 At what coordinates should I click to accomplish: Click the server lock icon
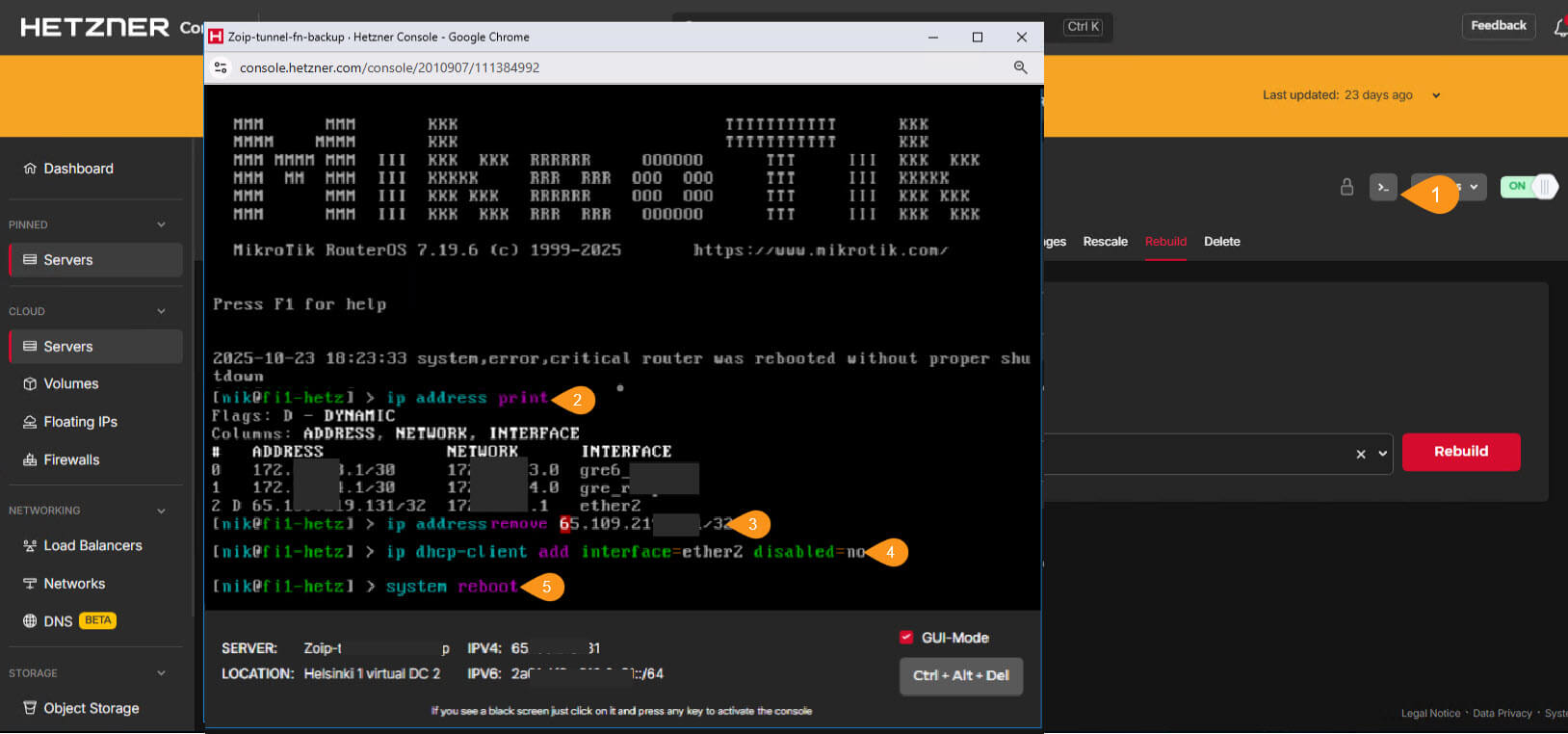point(1346,187)
